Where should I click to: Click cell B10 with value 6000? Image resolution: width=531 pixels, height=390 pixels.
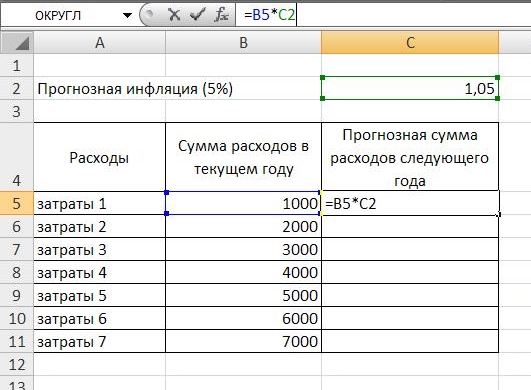[243, 319]
